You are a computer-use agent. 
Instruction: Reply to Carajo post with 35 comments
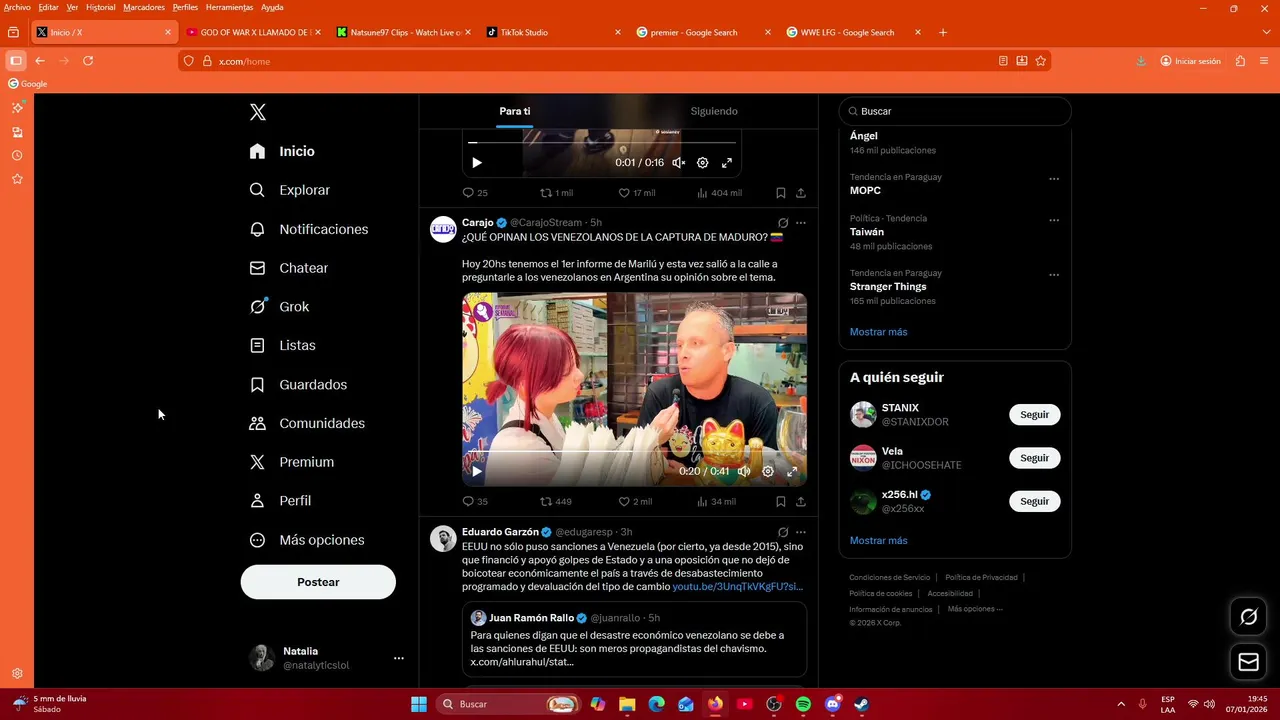(x=475, y=502)
